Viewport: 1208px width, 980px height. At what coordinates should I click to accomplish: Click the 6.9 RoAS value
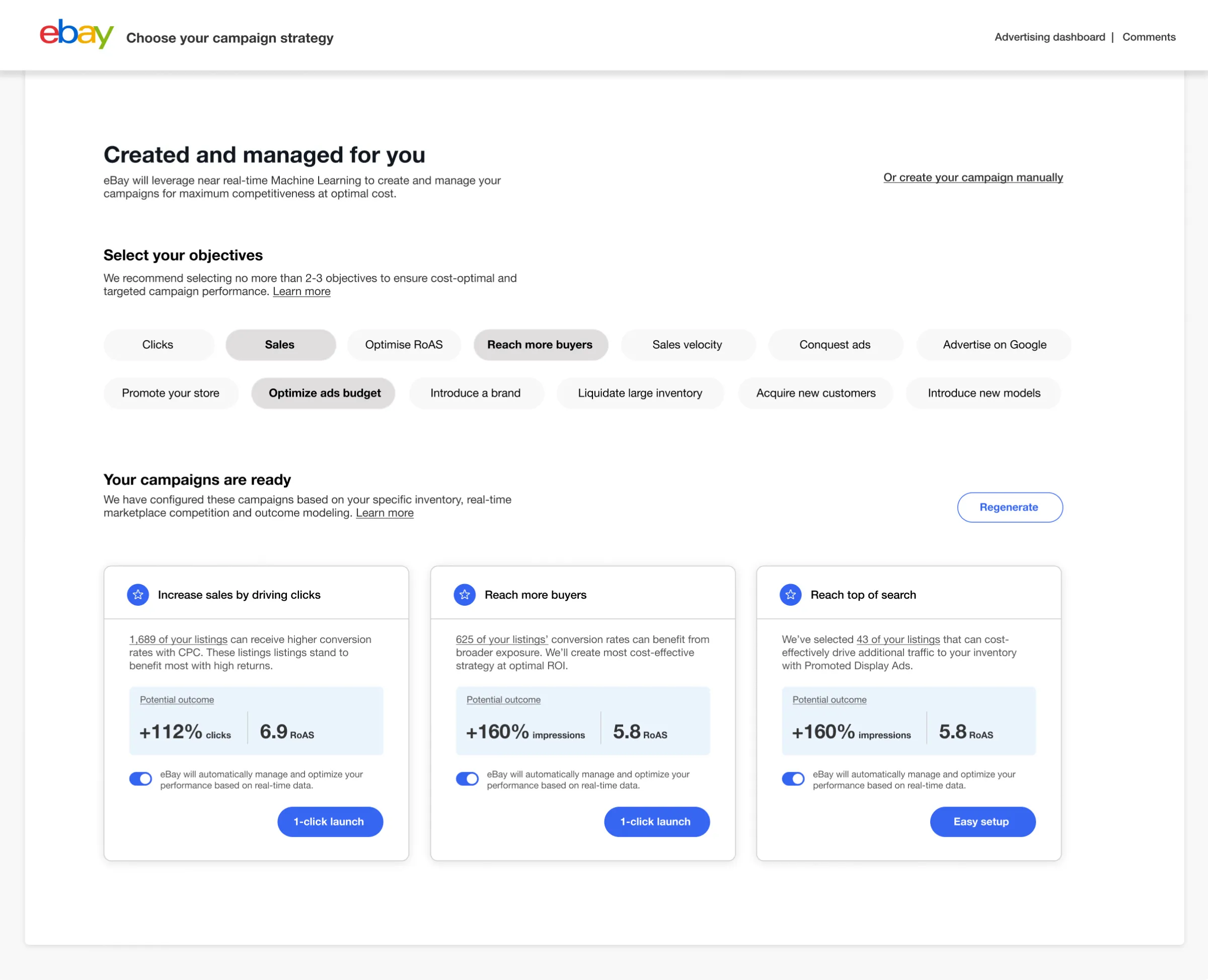[x=287, y=732]
